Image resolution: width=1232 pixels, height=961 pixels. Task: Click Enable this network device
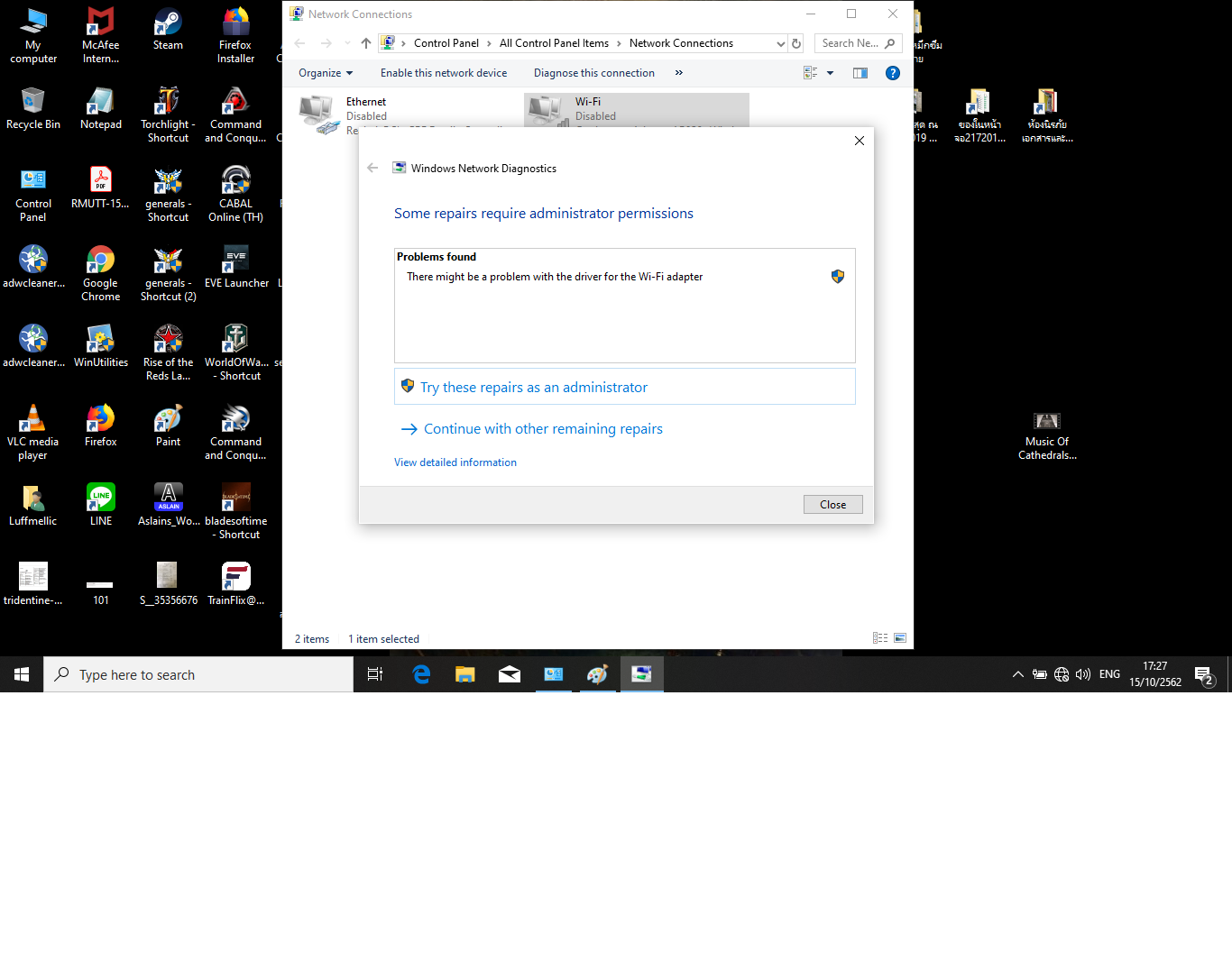coord(444,73)
